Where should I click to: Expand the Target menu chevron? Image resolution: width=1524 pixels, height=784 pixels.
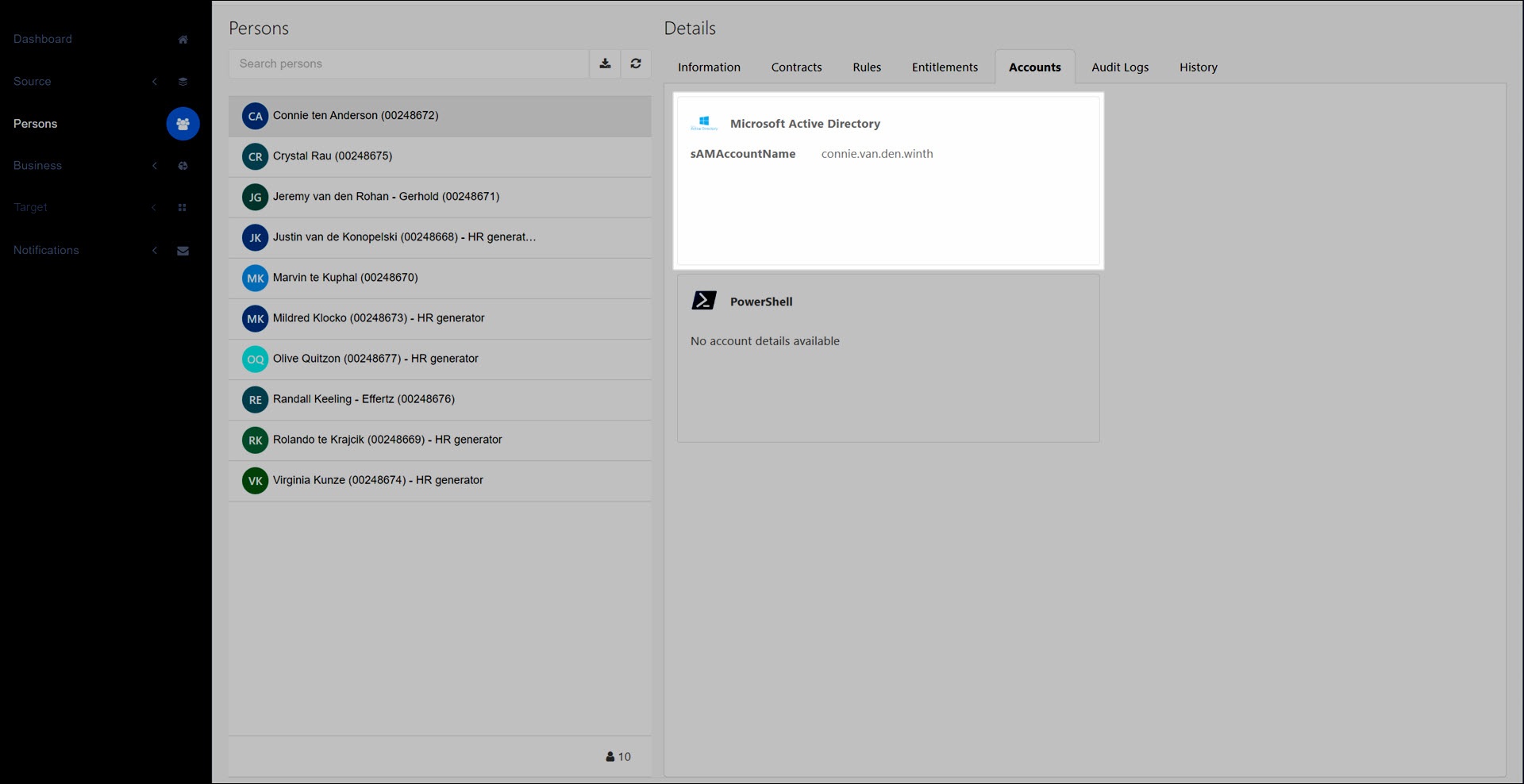(x=155, y=208)
